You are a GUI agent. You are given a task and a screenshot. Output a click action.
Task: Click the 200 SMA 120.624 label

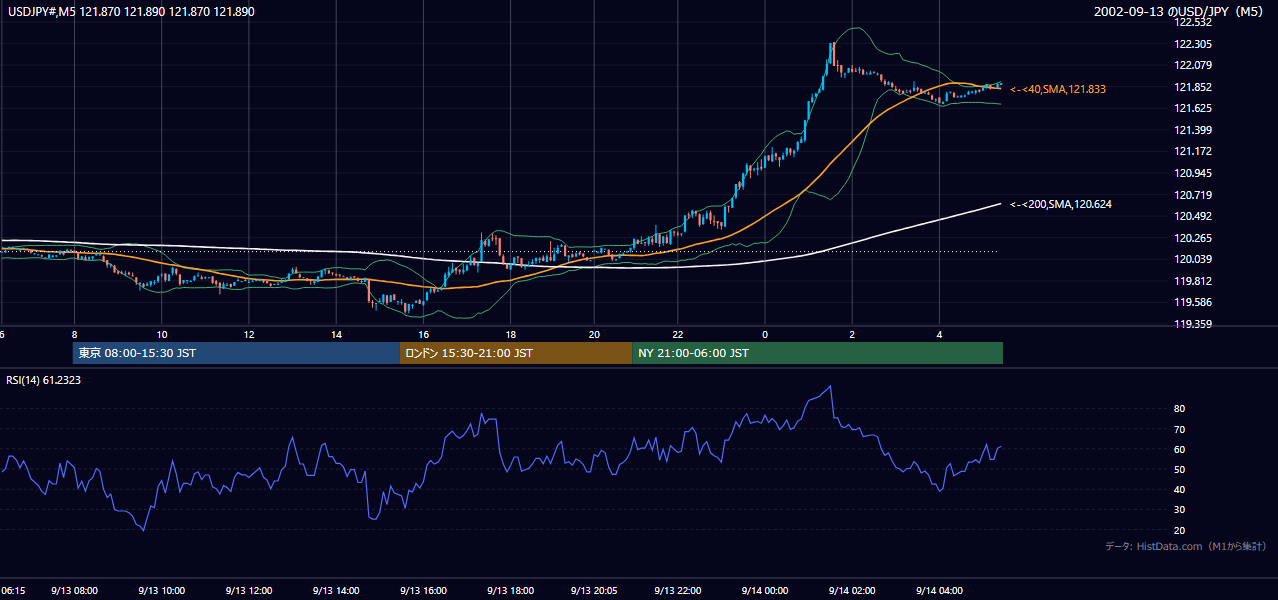(x=1060, y=204)
